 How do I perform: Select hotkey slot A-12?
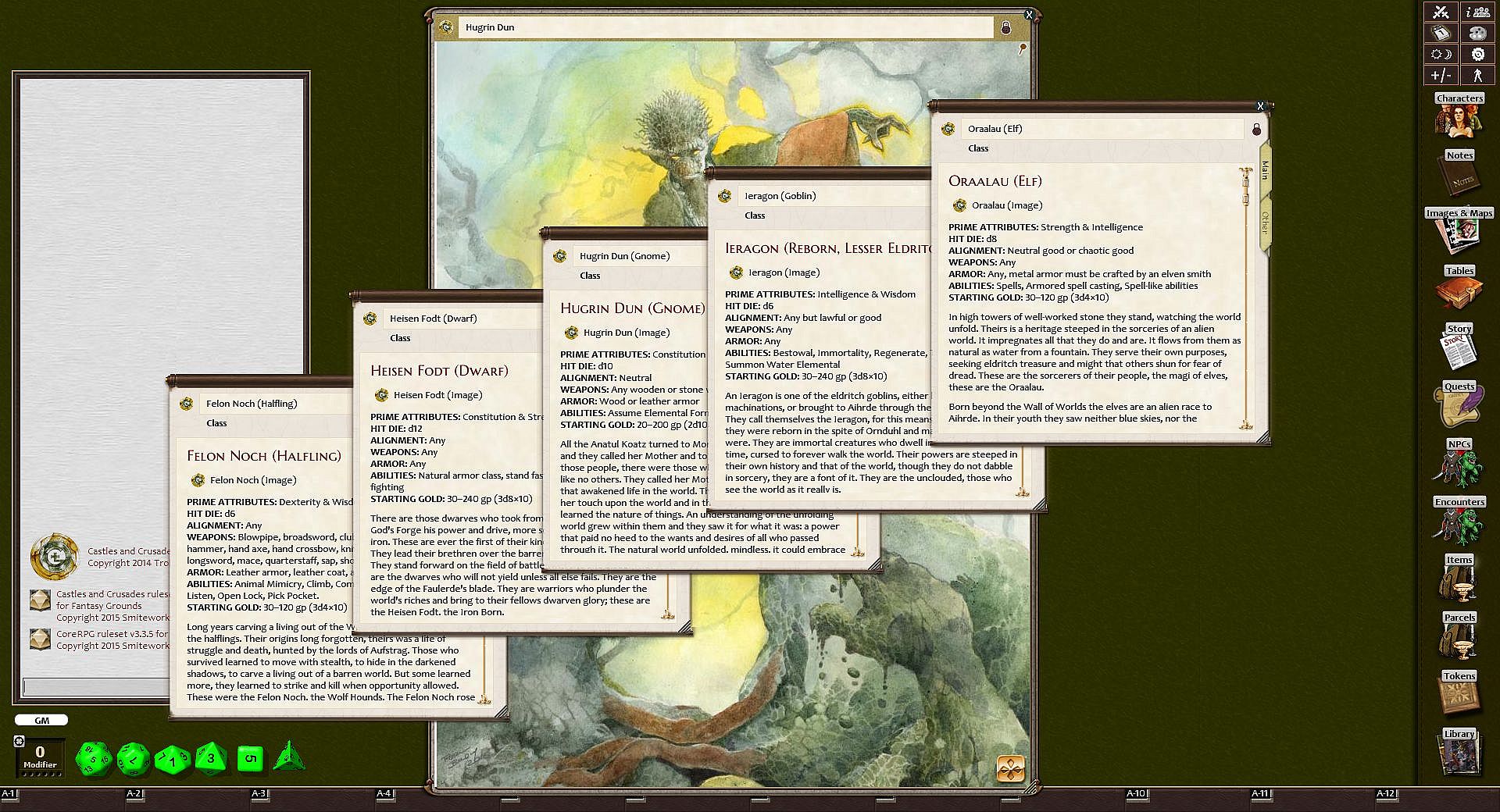coord(1386,794)
